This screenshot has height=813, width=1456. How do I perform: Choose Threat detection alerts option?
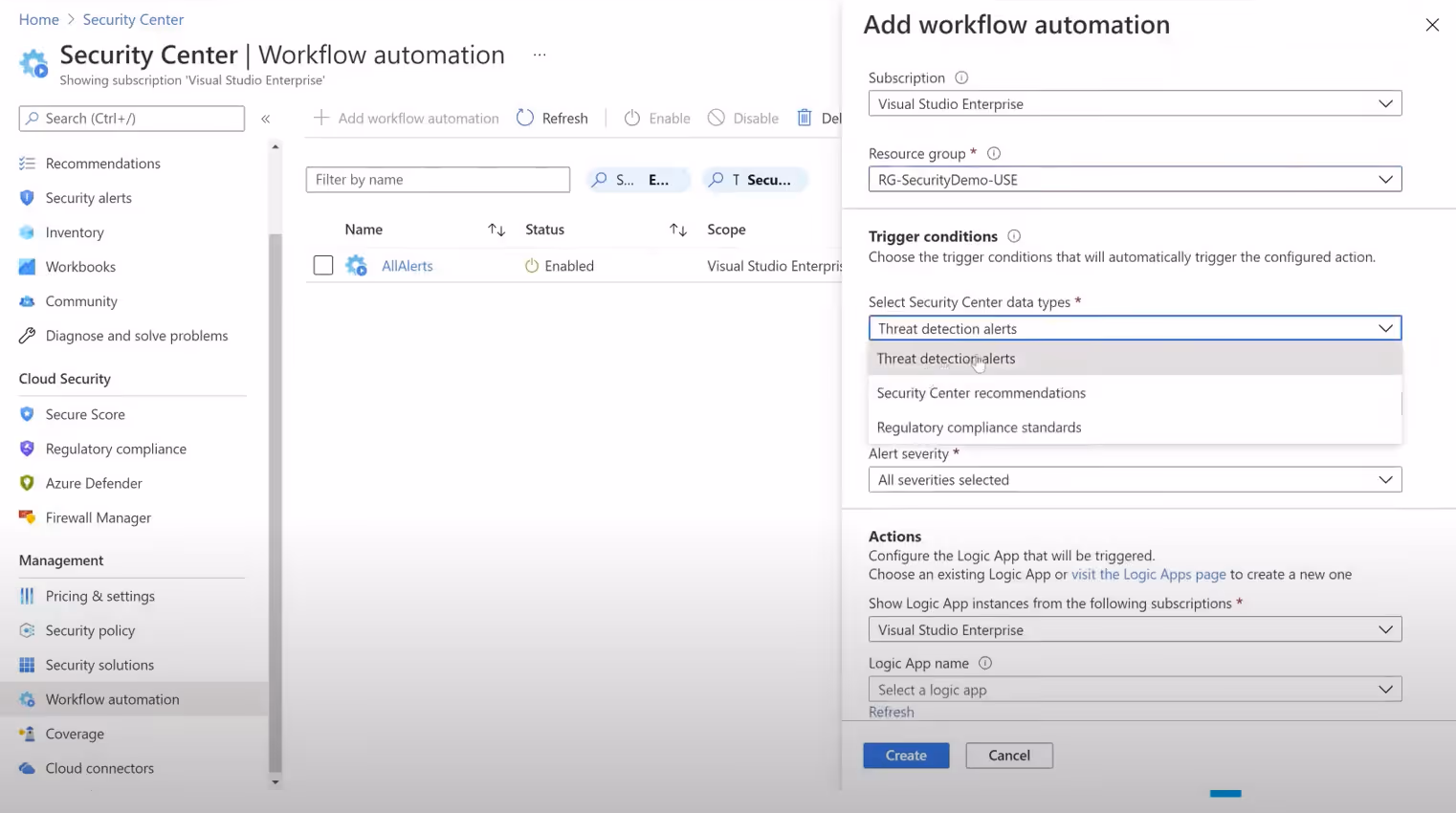point(1135,359)
